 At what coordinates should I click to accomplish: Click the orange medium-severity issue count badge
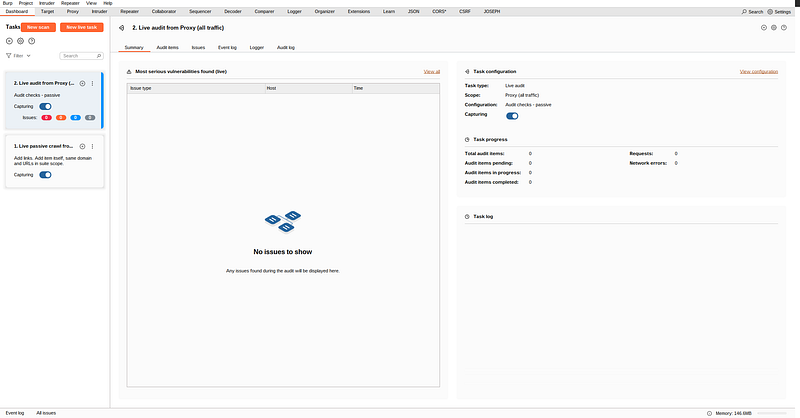tap(61, 117)
